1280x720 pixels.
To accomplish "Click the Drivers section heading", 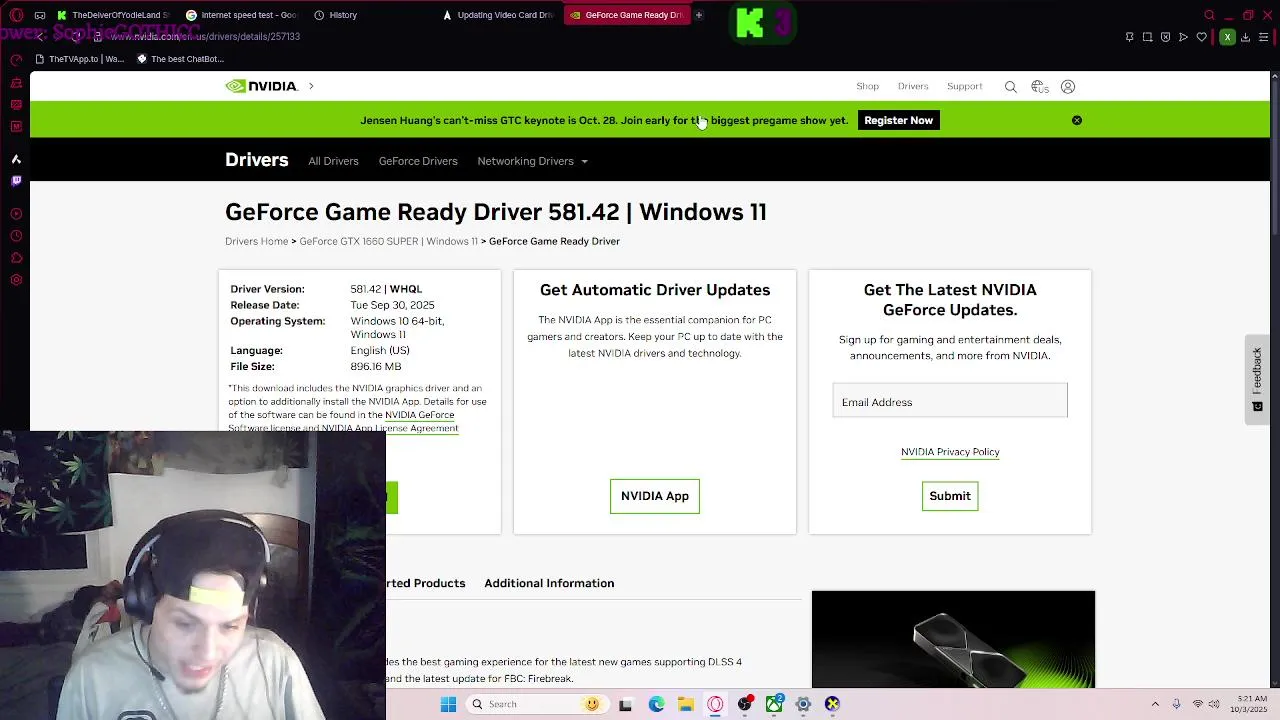I will coord(256,160).
